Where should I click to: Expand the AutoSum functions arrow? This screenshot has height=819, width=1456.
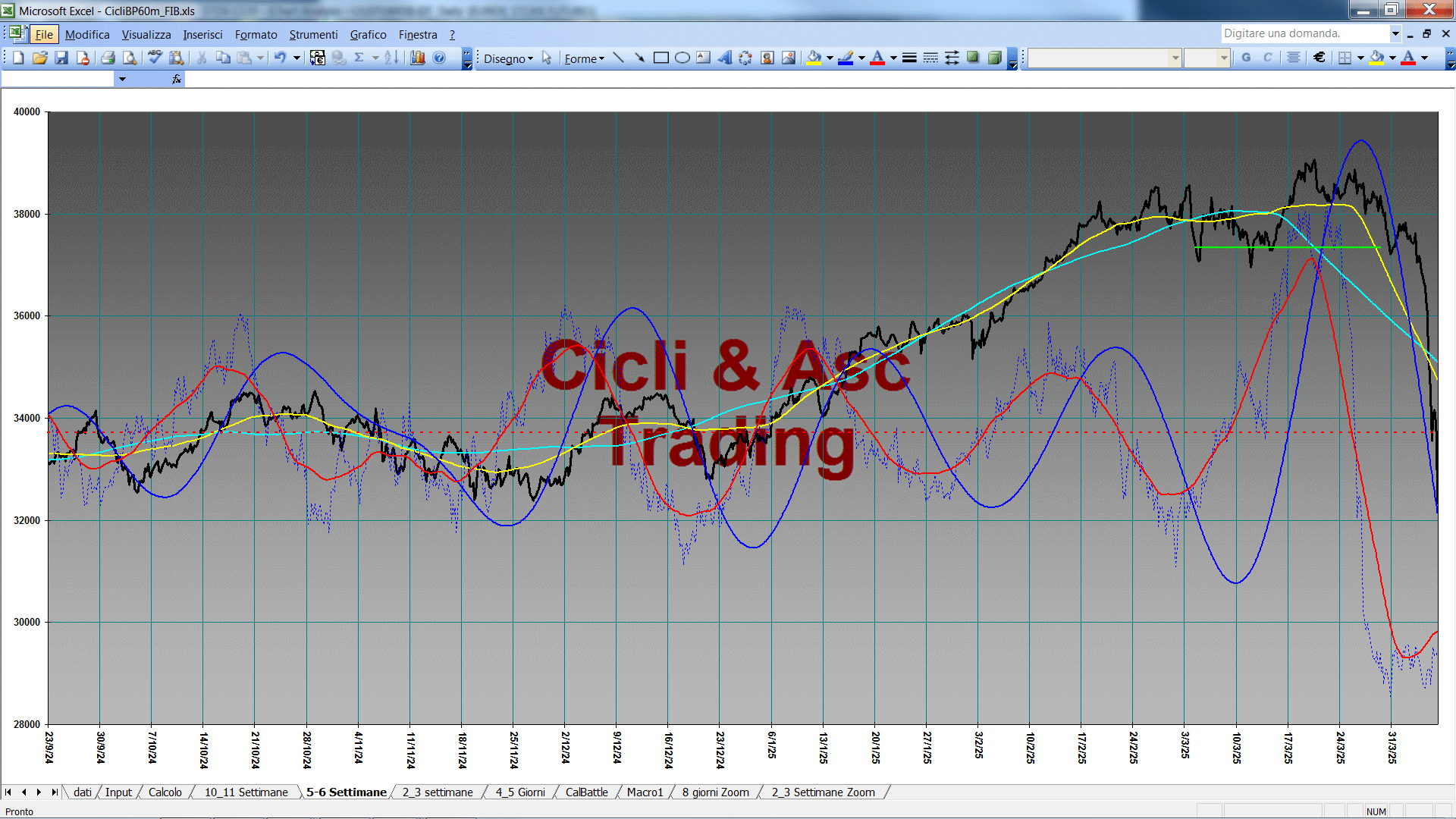click(x=375, y=58)
